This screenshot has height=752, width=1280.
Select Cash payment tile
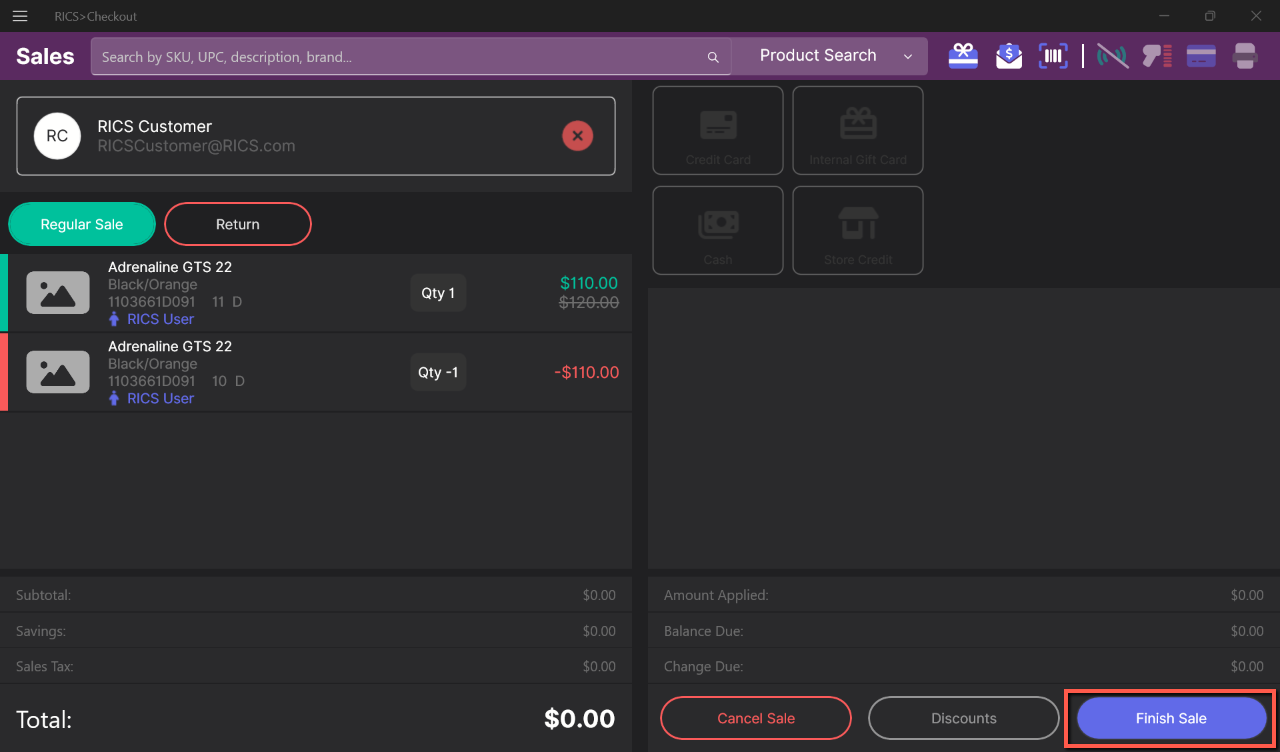pos(718,230)
